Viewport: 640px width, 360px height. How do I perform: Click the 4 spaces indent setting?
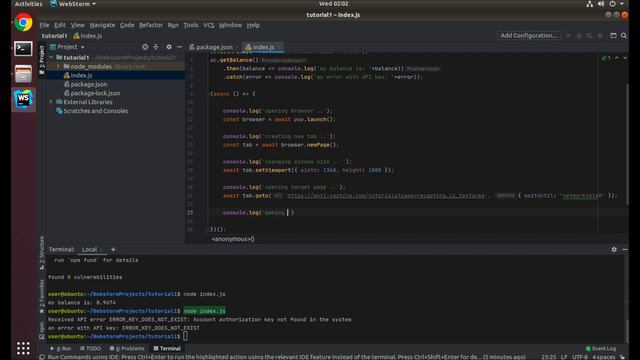point(604,357)
